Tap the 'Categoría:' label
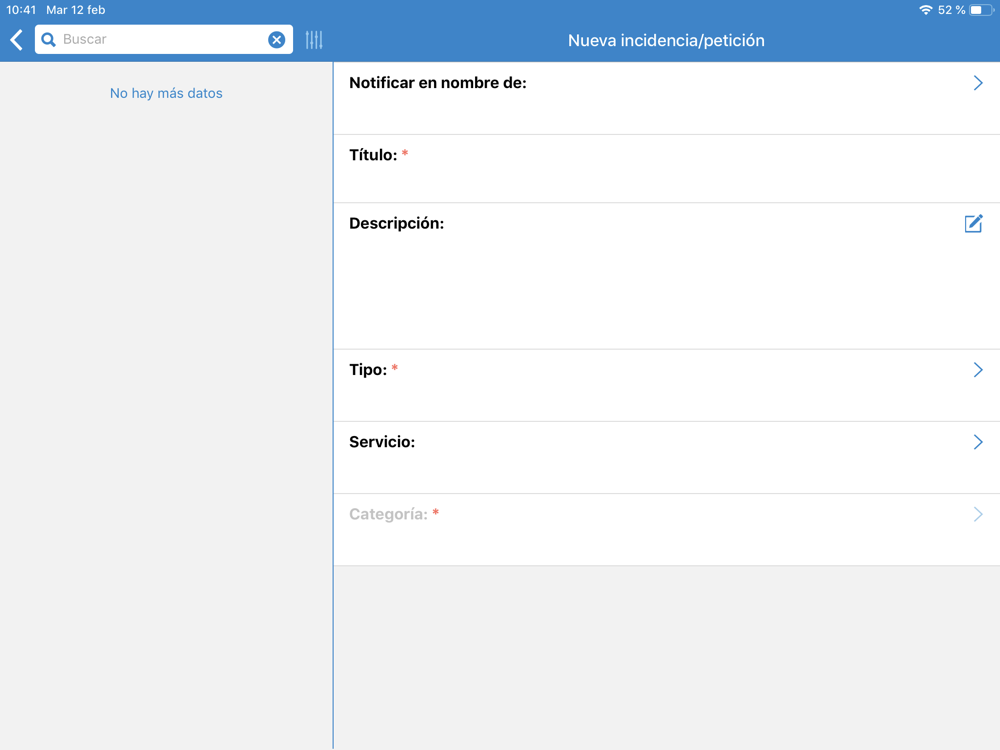 pos(388,514)
